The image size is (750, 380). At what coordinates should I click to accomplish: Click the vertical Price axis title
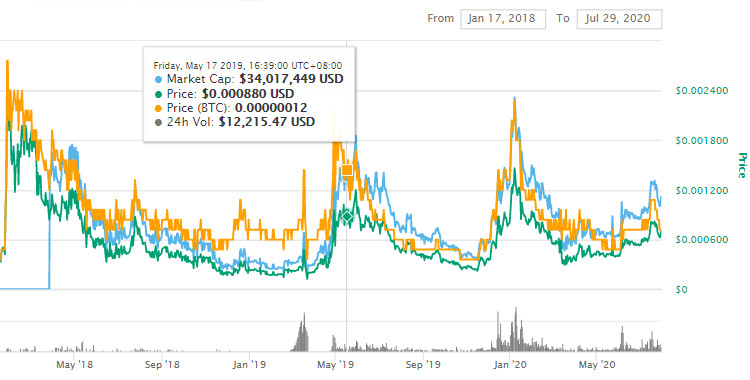[742, 165]
